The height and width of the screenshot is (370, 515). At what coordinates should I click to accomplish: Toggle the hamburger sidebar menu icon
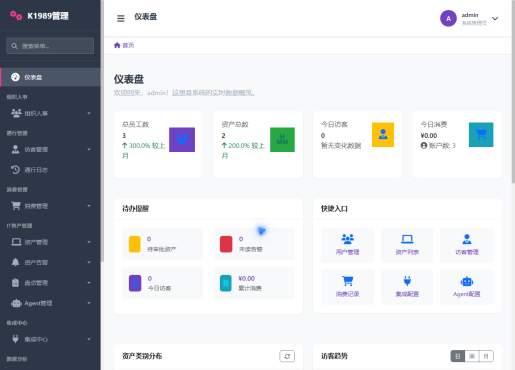121,18
